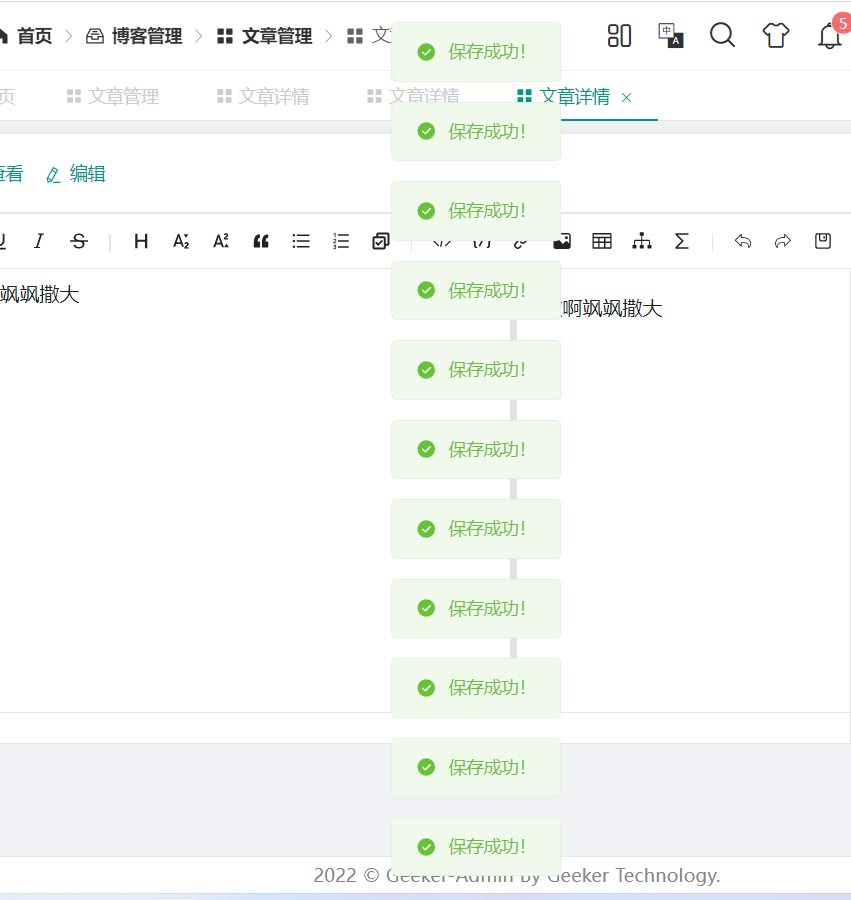Insert a task checklist
The image size is (851, 900).
[x=380, y=241]
